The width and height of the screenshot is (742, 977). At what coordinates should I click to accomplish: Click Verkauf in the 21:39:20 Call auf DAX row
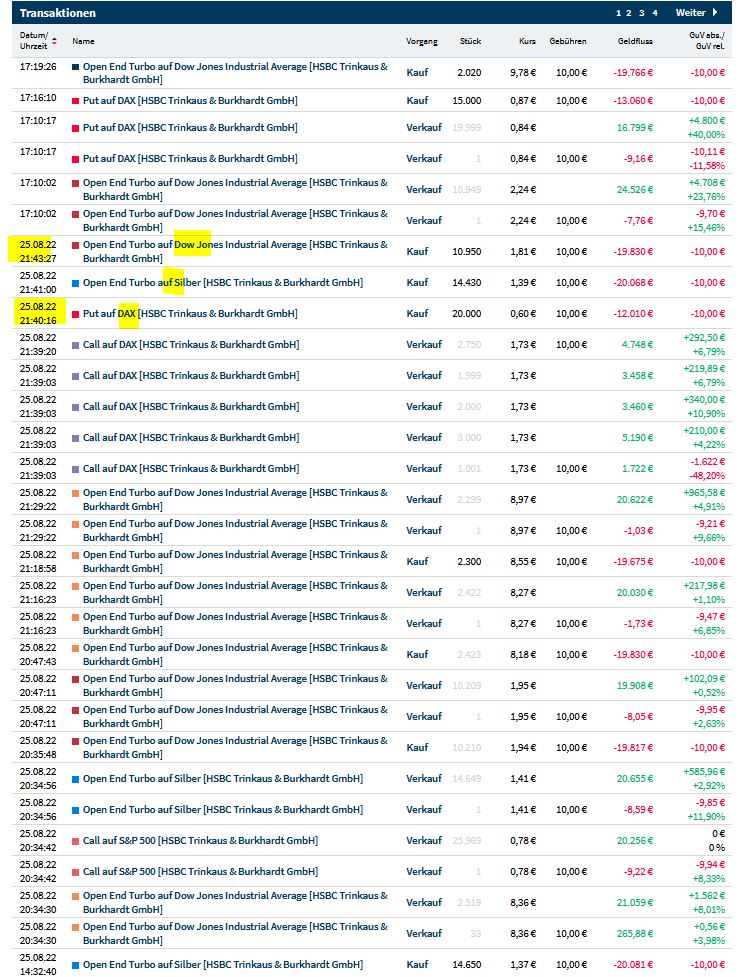coord(423,345)
